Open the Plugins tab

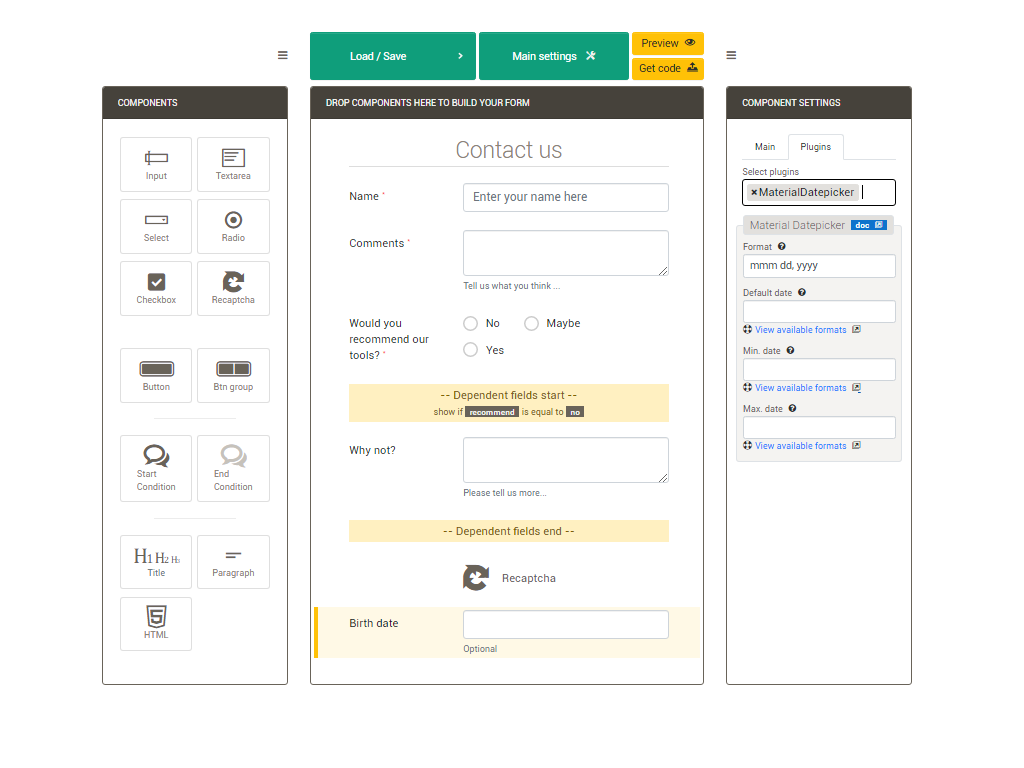click(x=815, y=147)
